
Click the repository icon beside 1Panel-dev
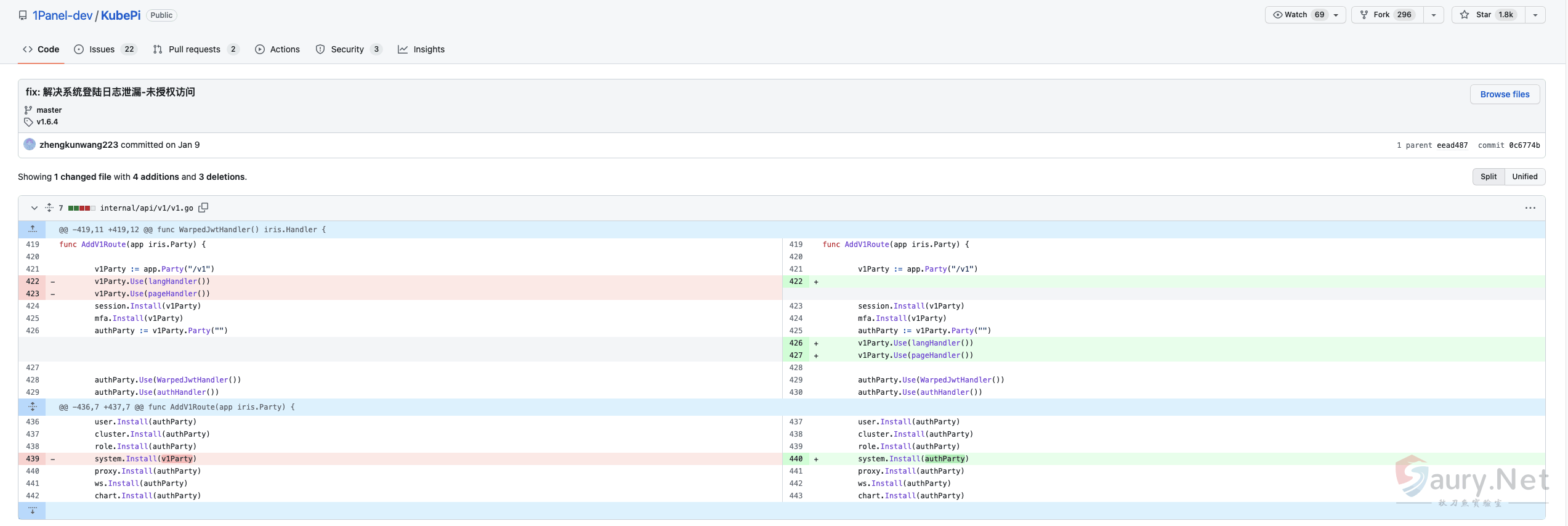23,15
